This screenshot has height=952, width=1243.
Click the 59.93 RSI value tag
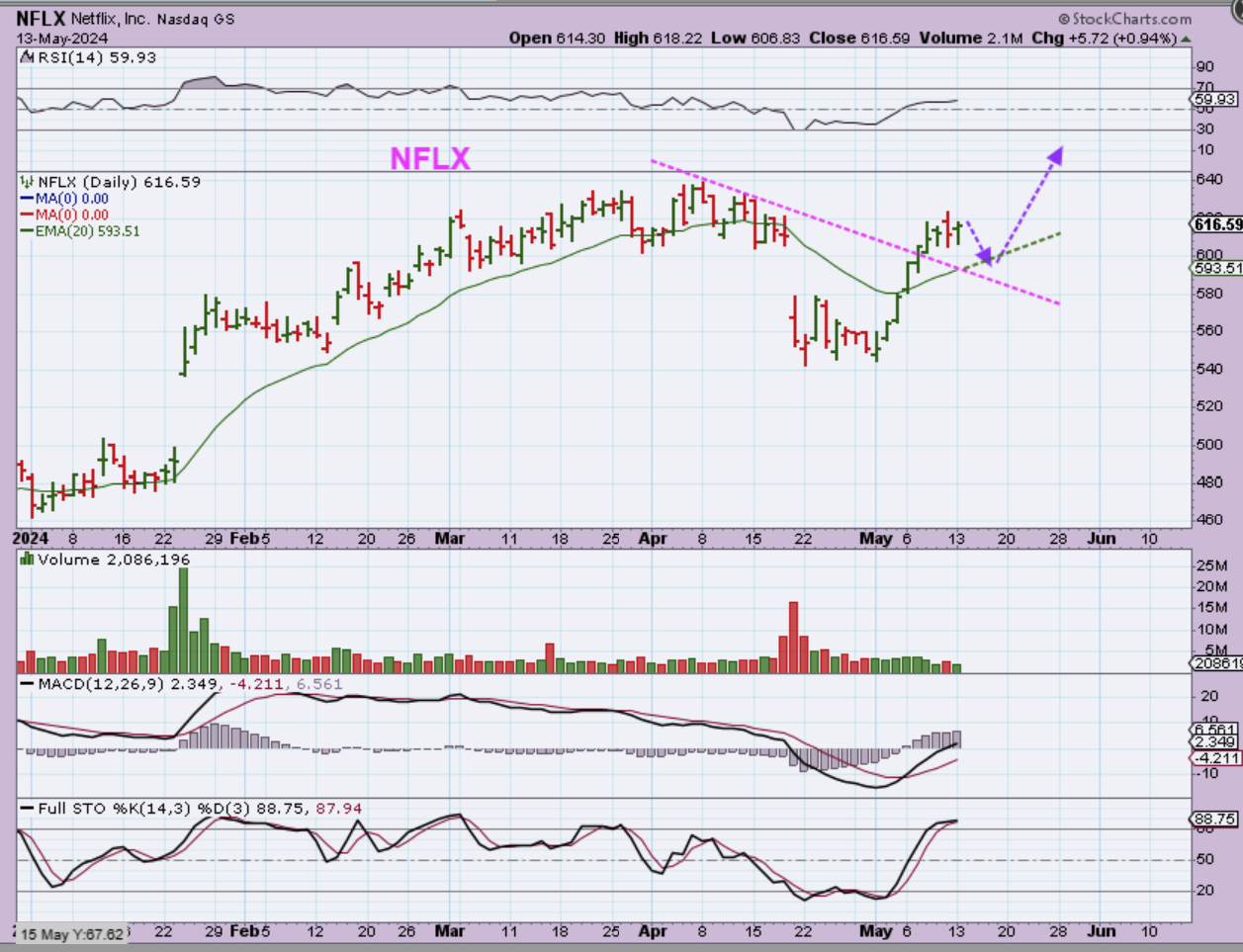tap(1214, 99)
